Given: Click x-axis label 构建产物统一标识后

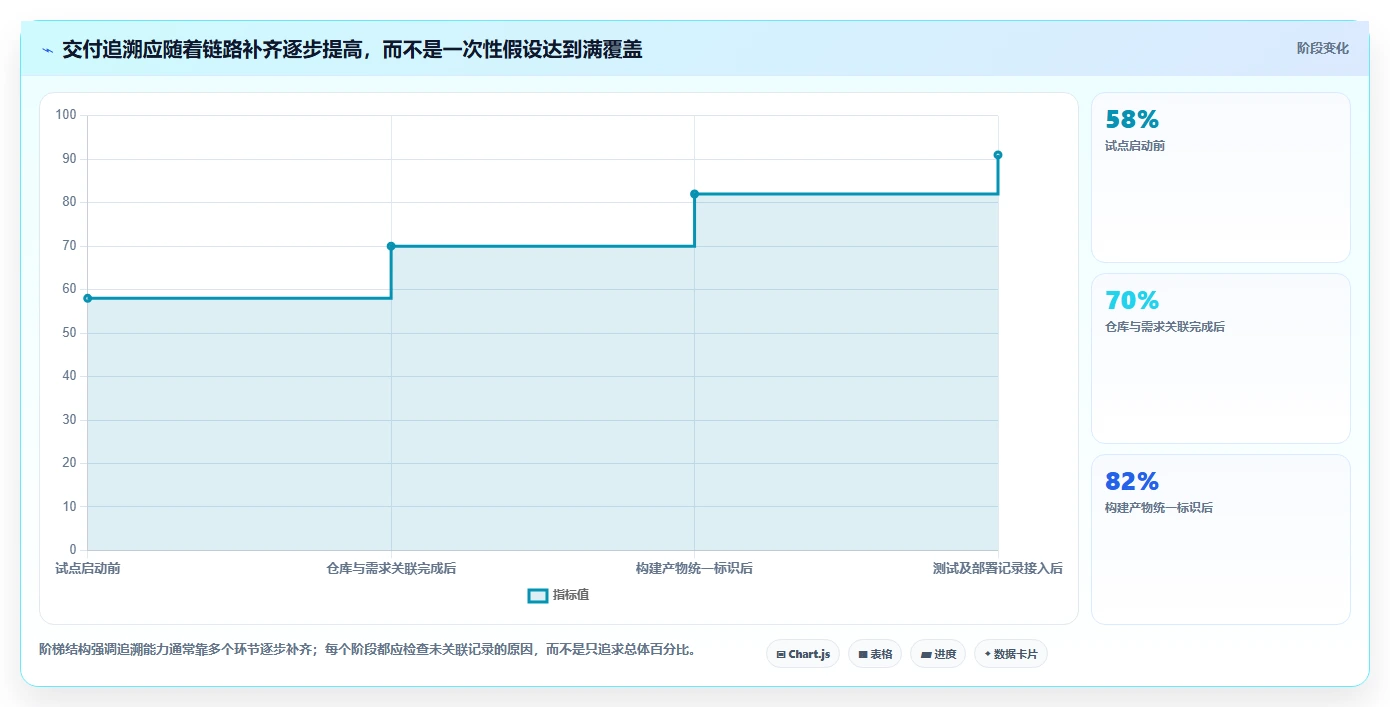Looking at the screenshot, I should coord(694,569).
